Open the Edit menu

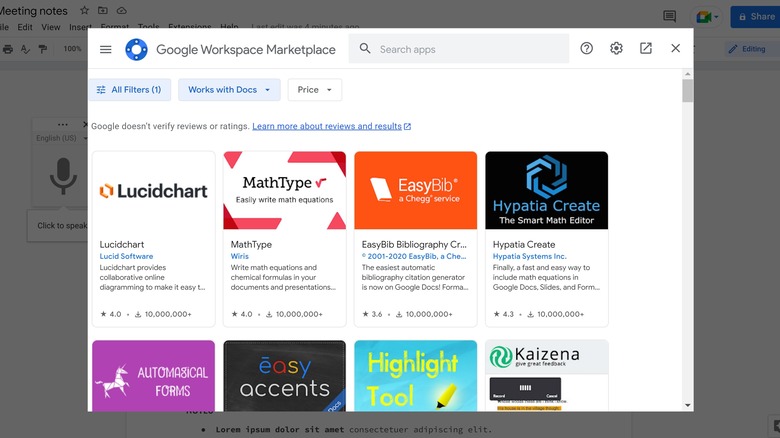[x=24, y=28]
